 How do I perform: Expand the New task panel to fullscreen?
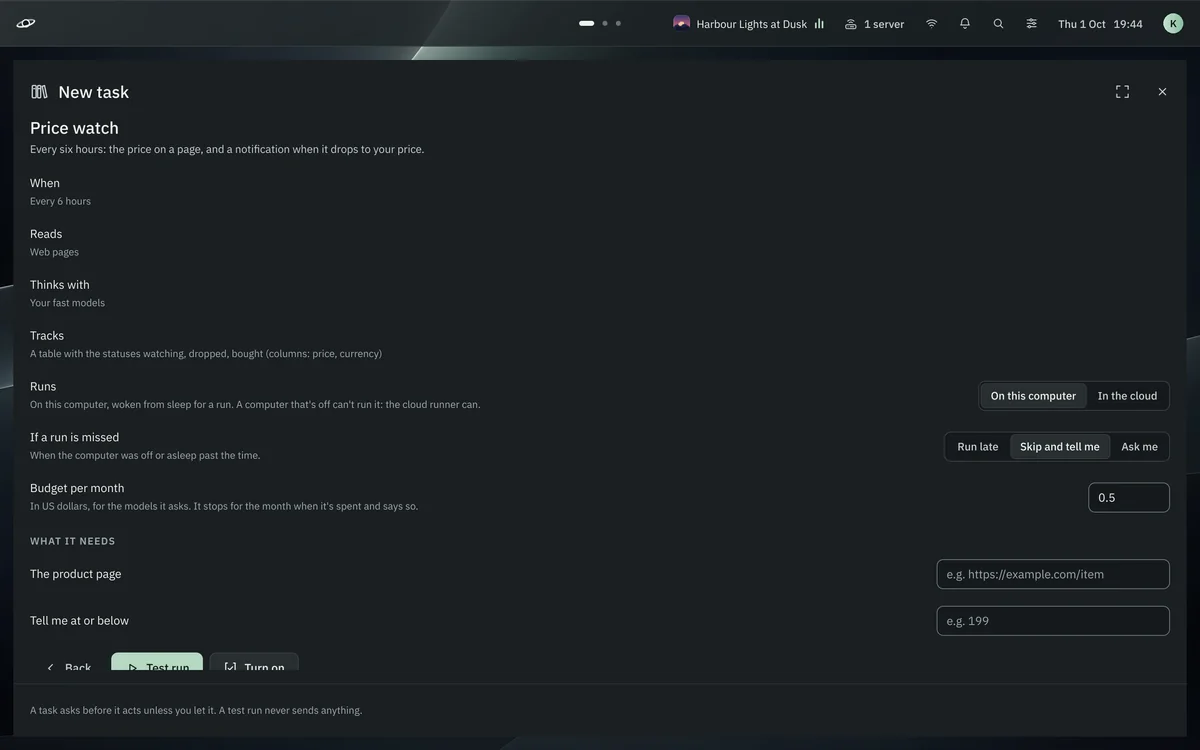click(x=1122, y=92)
